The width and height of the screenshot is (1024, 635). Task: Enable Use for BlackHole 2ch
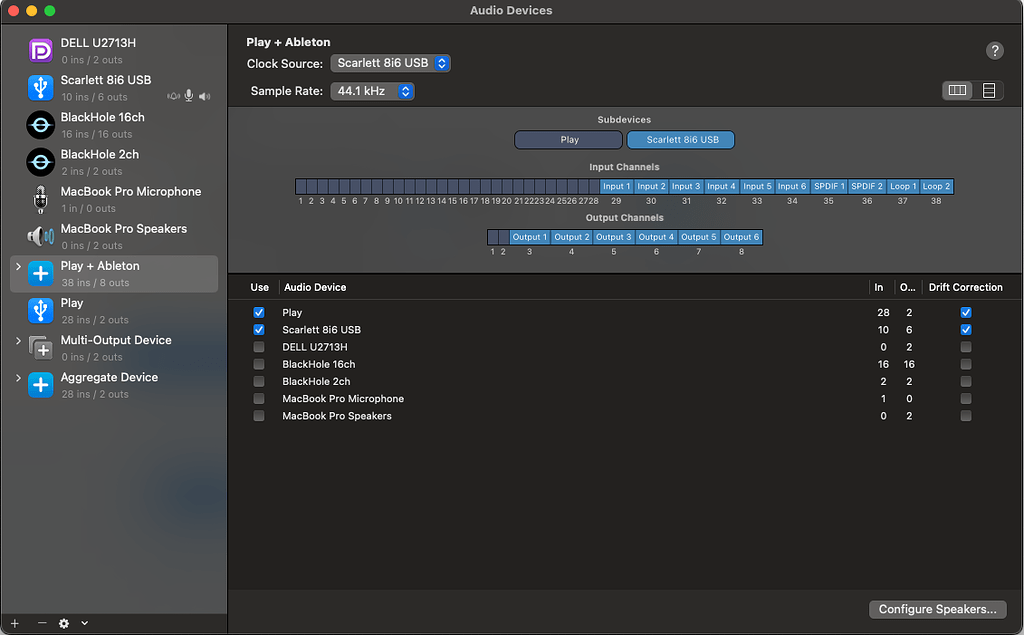[259, 382]
